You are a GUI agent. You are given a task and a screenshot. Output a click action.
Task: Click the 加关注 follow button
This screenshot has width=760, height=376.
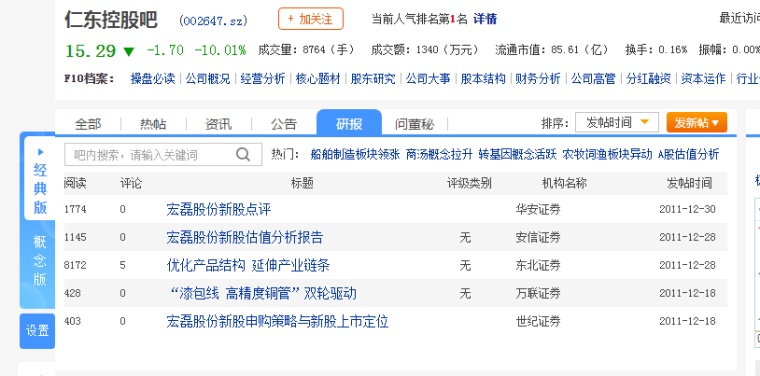point(311,19)
